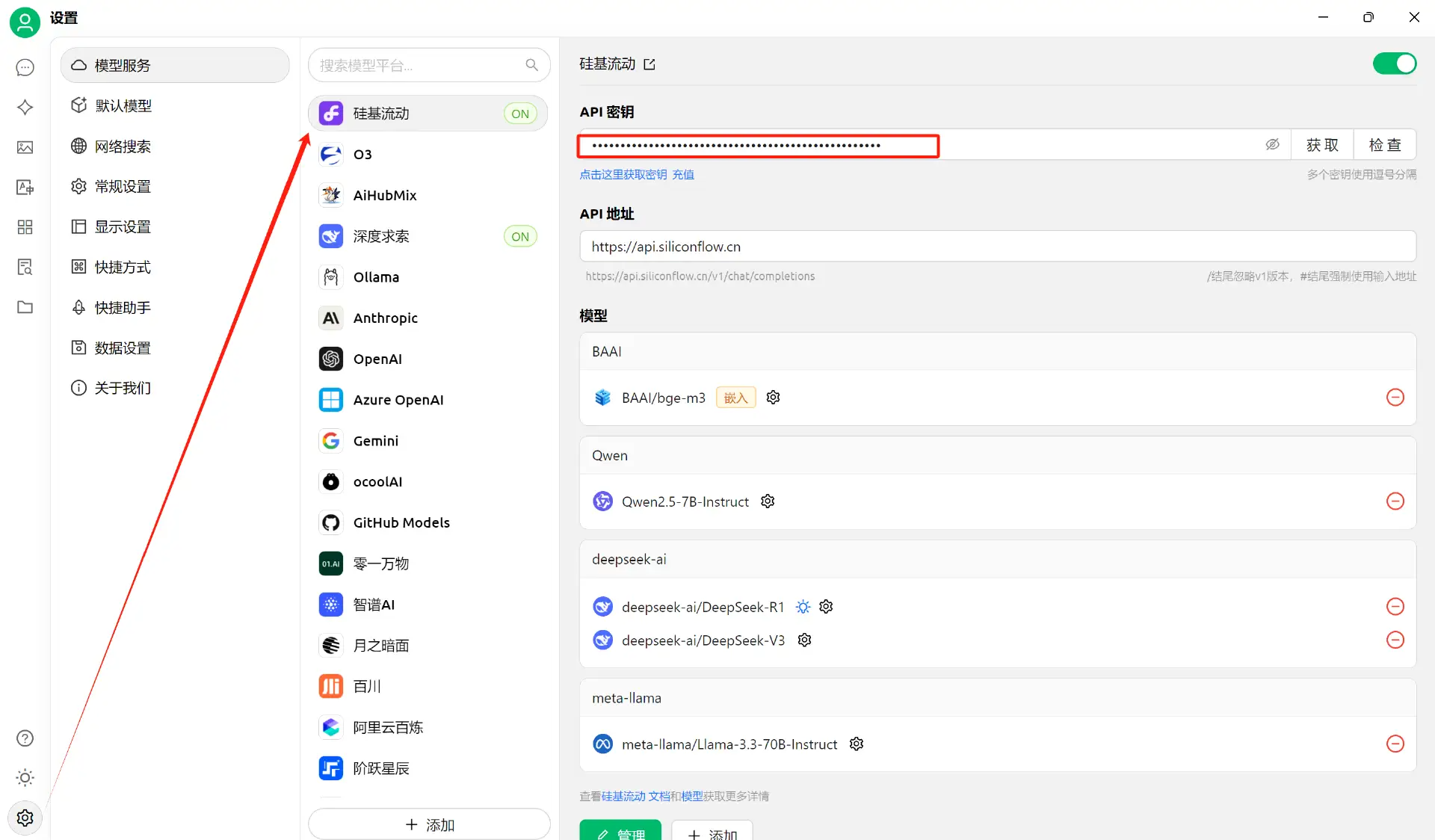Image resolution: width=1435 pixels, height=840 pixels.
Task: Select 模型服务 settings menu
Action: [x=175, y=66]
